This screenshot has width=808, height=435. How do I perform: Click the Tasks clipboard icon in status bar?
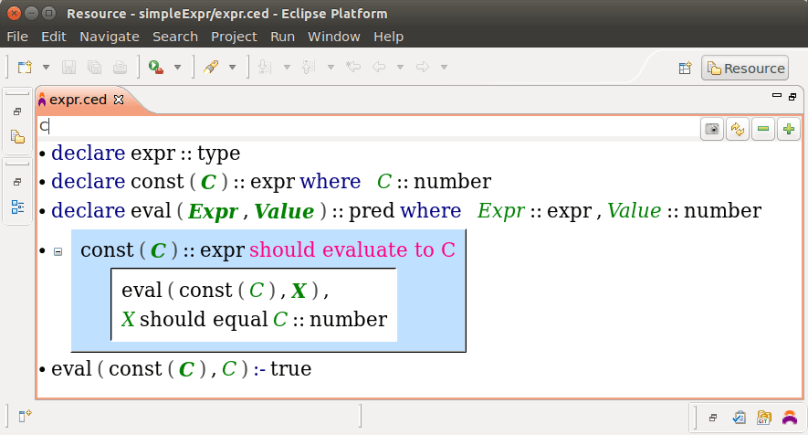[x=739, y=418]
